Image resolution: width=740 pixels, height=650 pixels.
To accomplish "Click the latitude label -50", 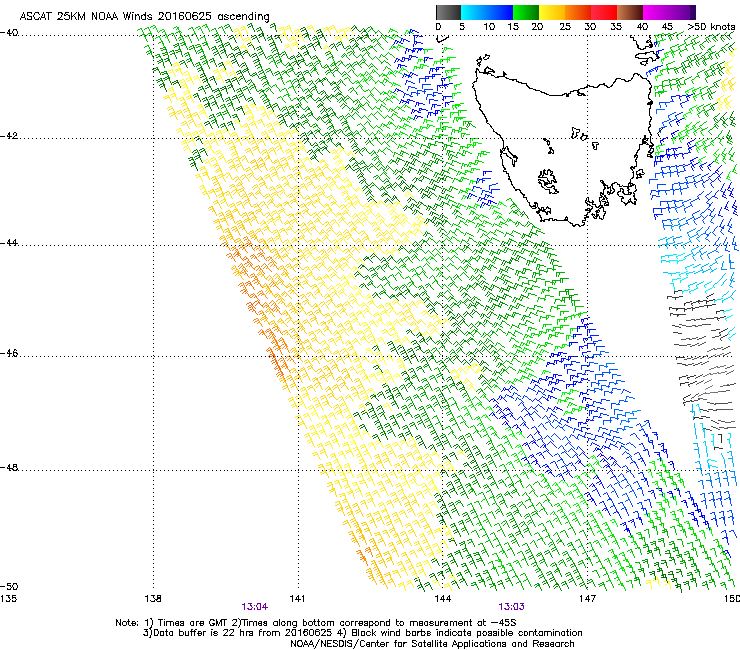I will tap(9, 586).
